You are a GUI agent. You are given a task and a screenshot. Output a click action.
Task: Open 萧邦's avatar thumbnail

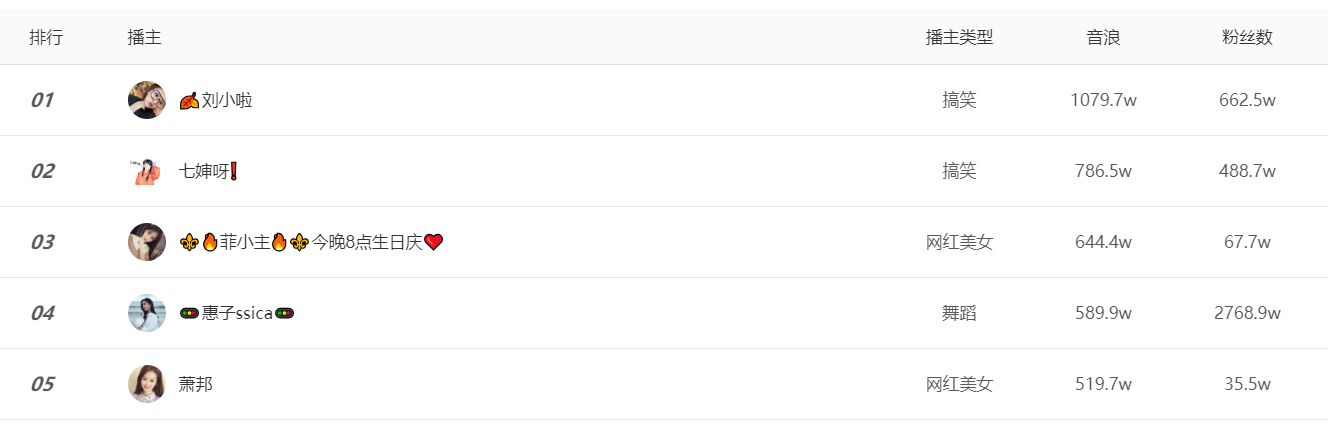pos(147,384)
